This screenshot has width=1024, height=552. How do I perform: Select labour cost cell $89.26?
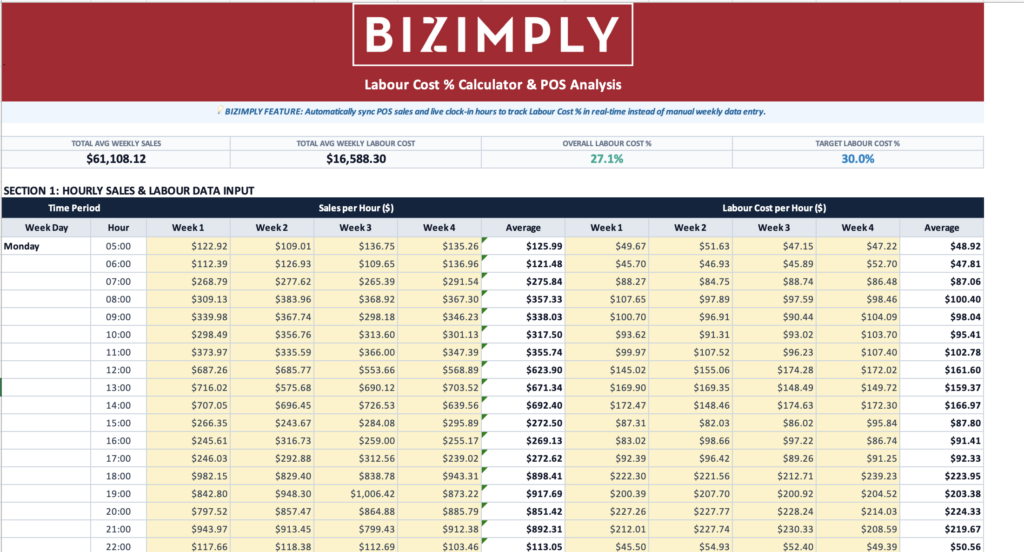[774, 458]
